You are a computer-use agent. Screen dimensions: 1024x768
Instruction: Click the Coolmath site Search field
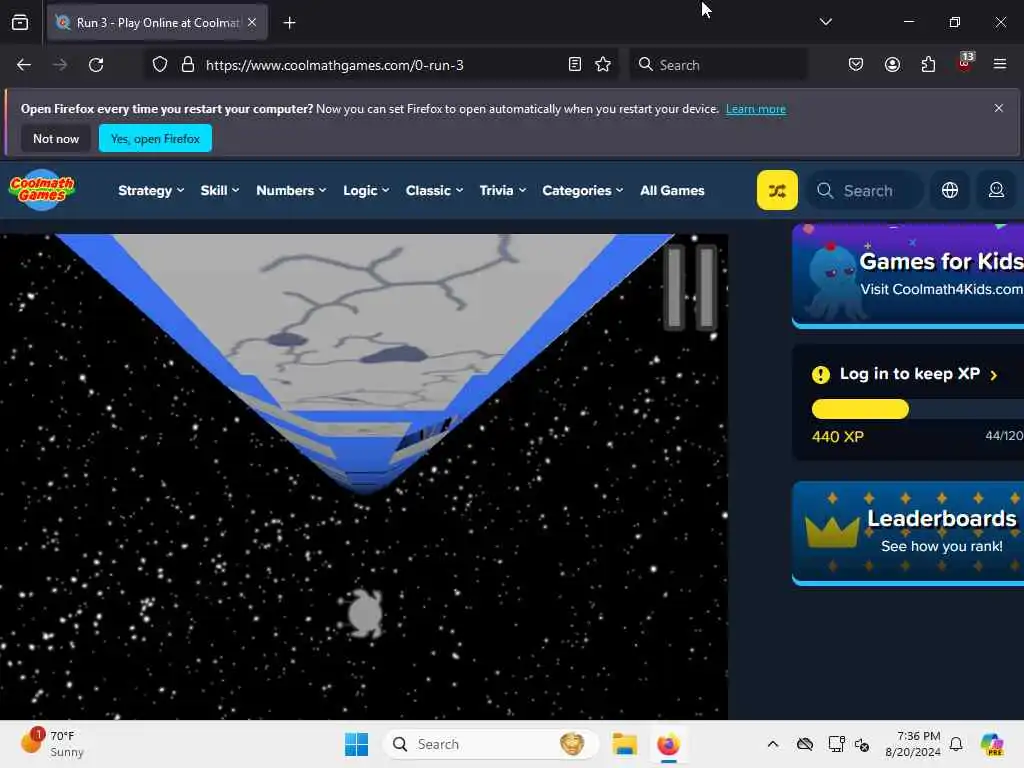pyautogui.click(x=865, y=190)
